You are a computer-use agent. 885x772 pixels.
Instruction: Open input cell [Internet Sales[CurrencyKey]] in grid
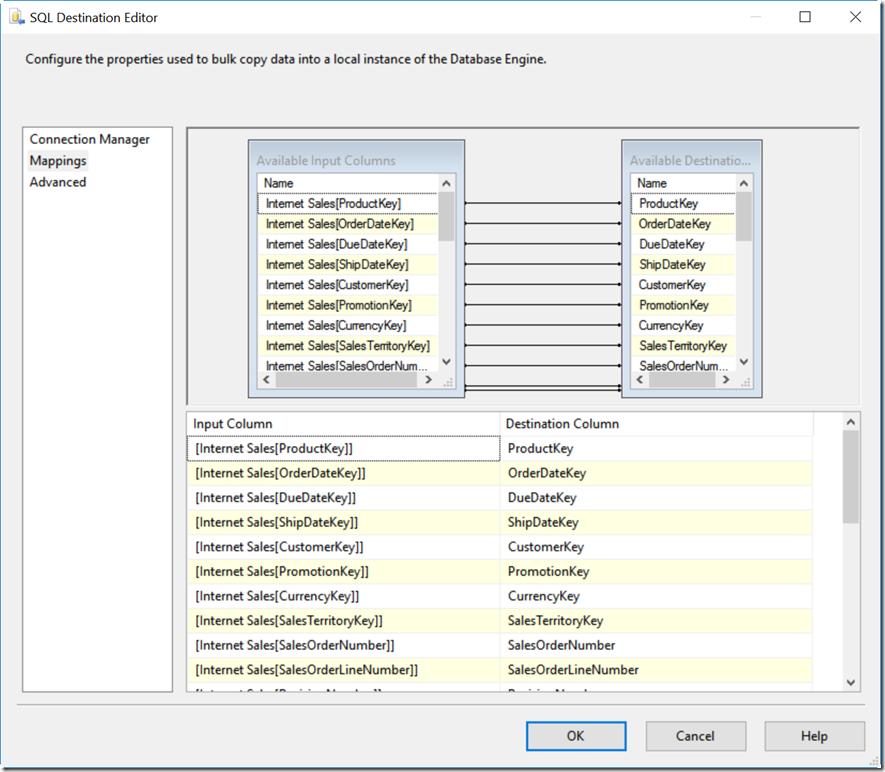click(x=343, y=596)
